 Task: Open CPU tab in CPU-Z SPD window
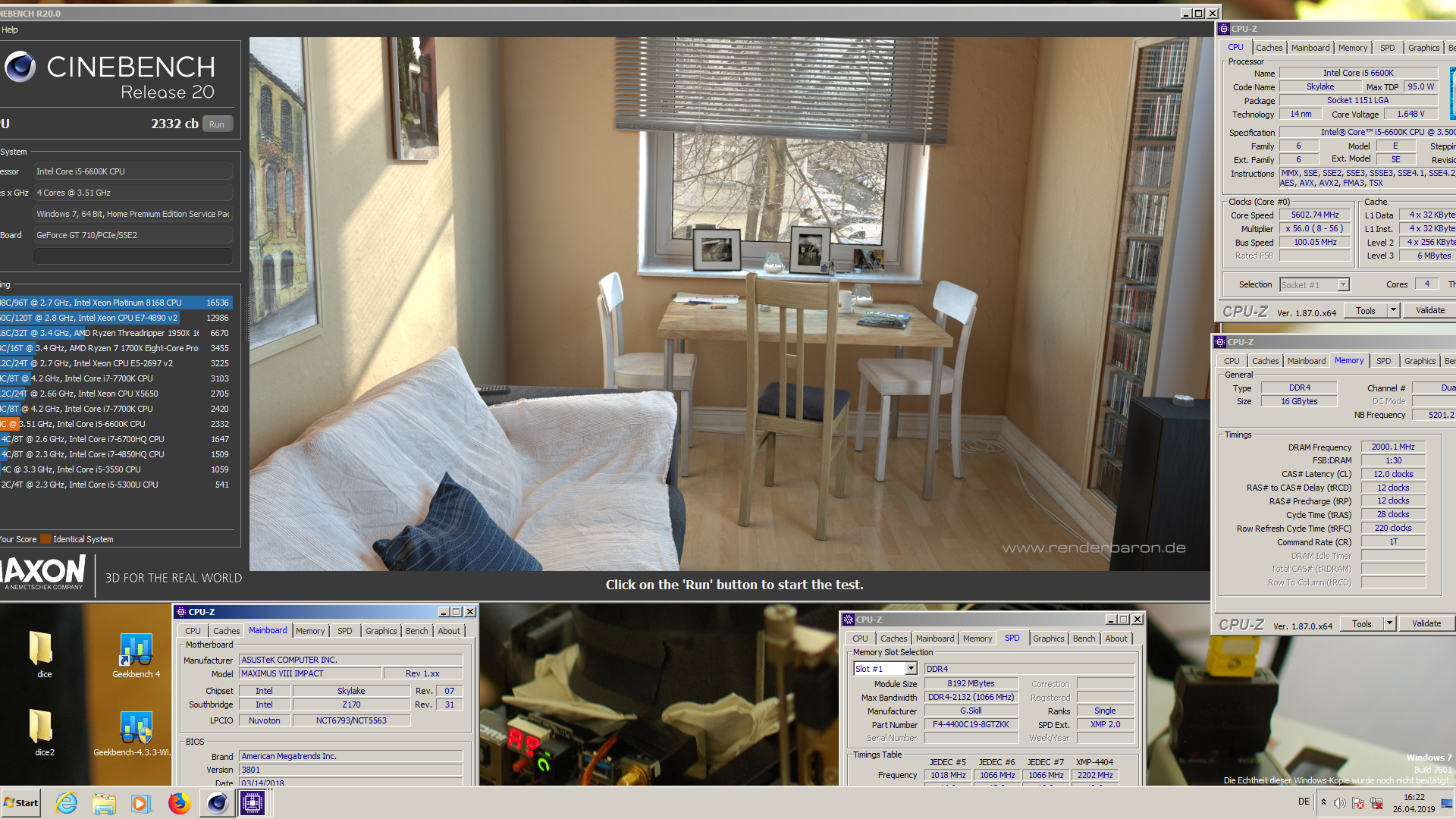(x=860, y=639)
